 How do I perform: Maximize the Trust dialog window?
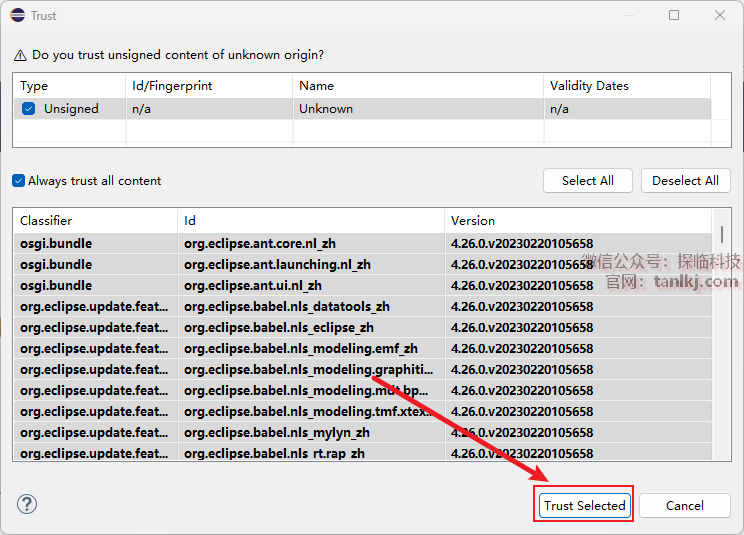pos(674,15)
